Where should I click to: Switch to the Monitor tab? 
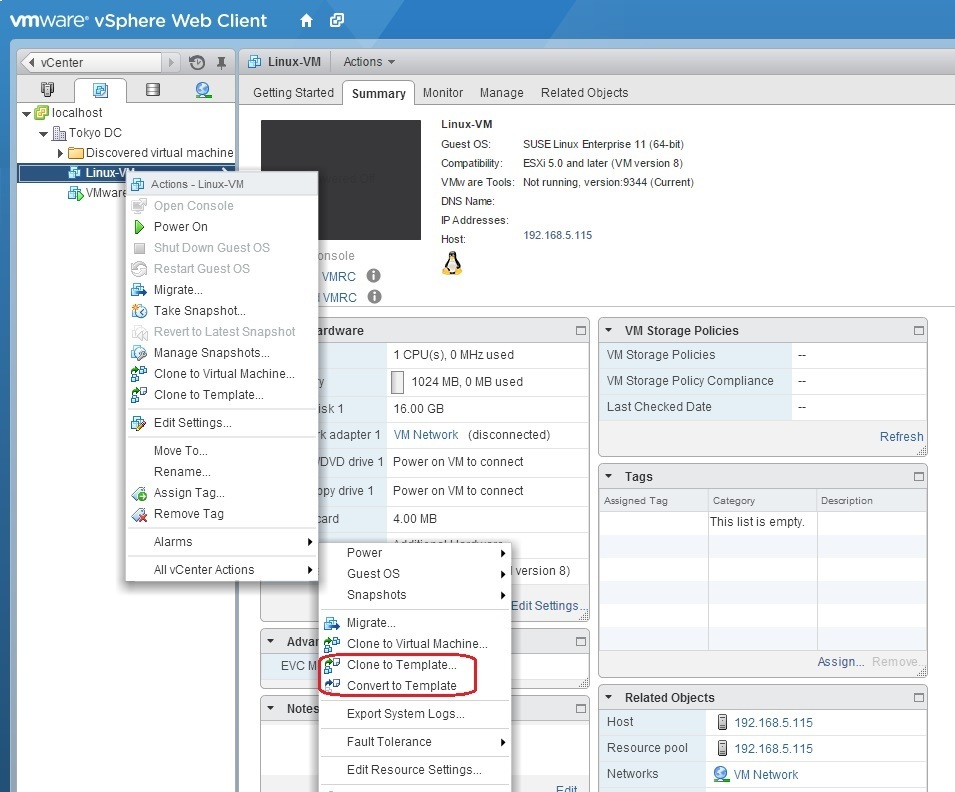pos(443,93)
